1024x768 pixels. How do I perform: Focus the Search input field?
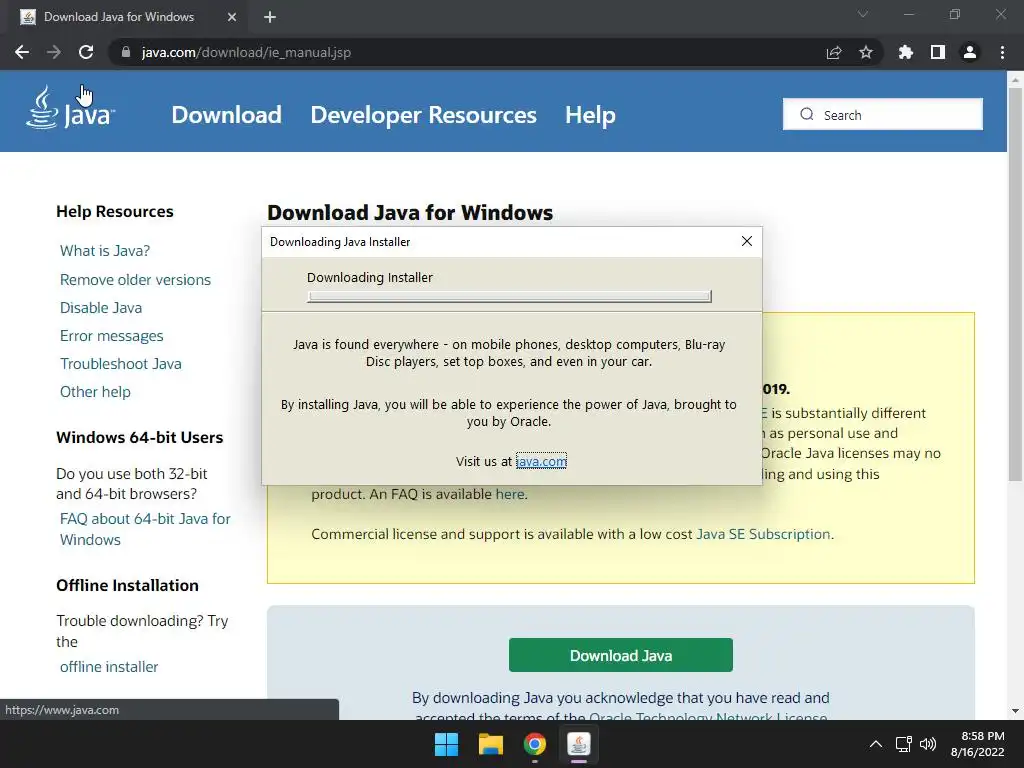[x=883, y=114]
